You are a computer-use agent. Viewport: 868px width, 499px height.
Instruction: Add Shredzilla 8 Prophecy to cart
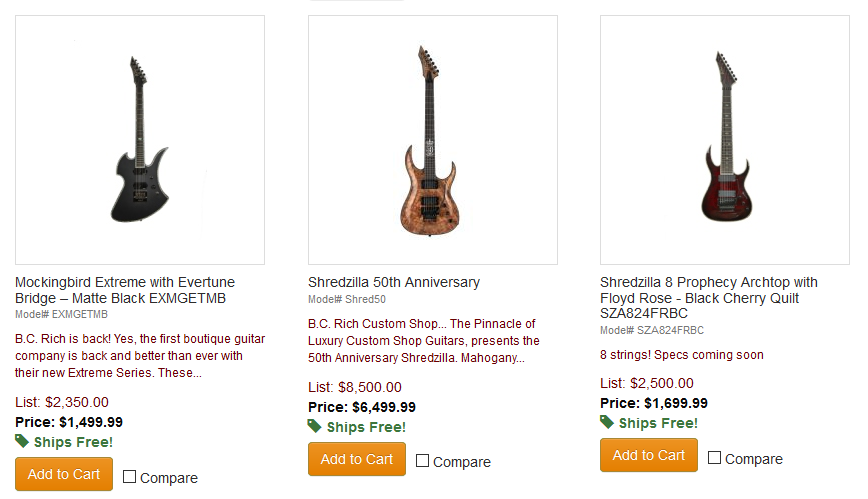coord(649,455)
